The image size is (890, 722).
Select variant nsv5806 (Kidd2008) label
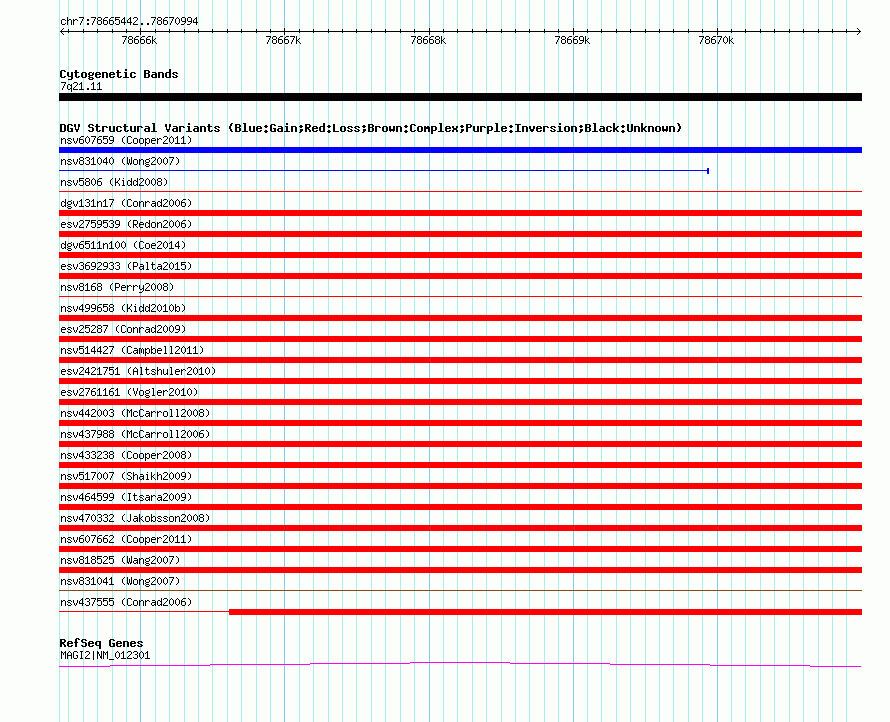(114, 182)
